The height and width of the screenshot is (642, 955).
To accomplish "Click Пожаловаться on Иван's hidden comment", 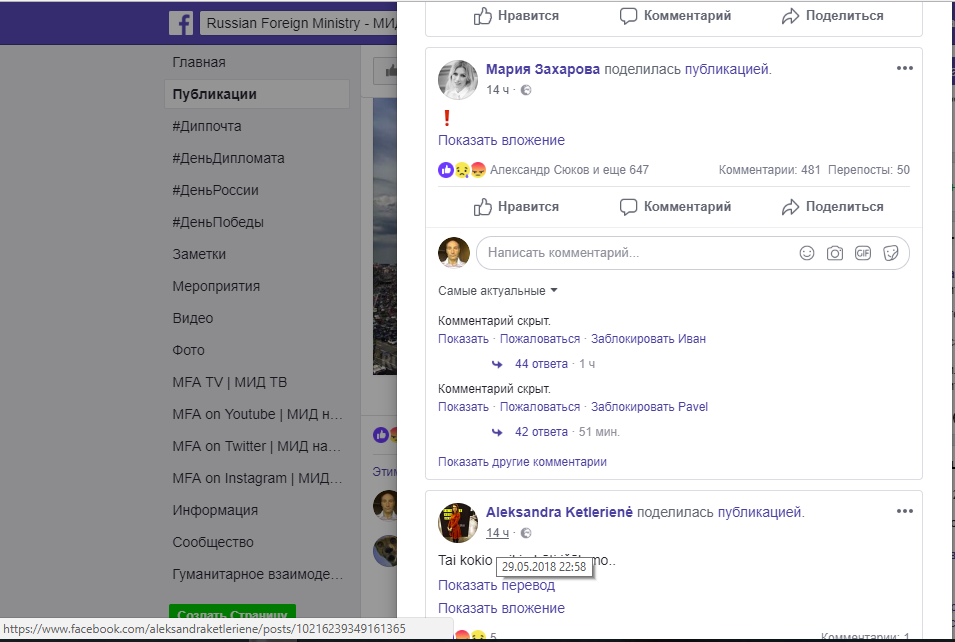I will 540,339.
